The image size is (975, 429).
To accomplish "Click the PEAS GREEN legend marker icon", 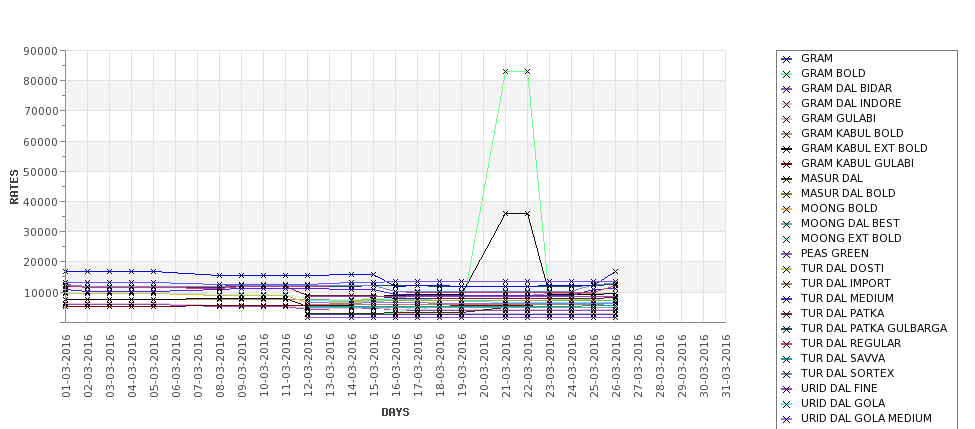I will 786,254.
